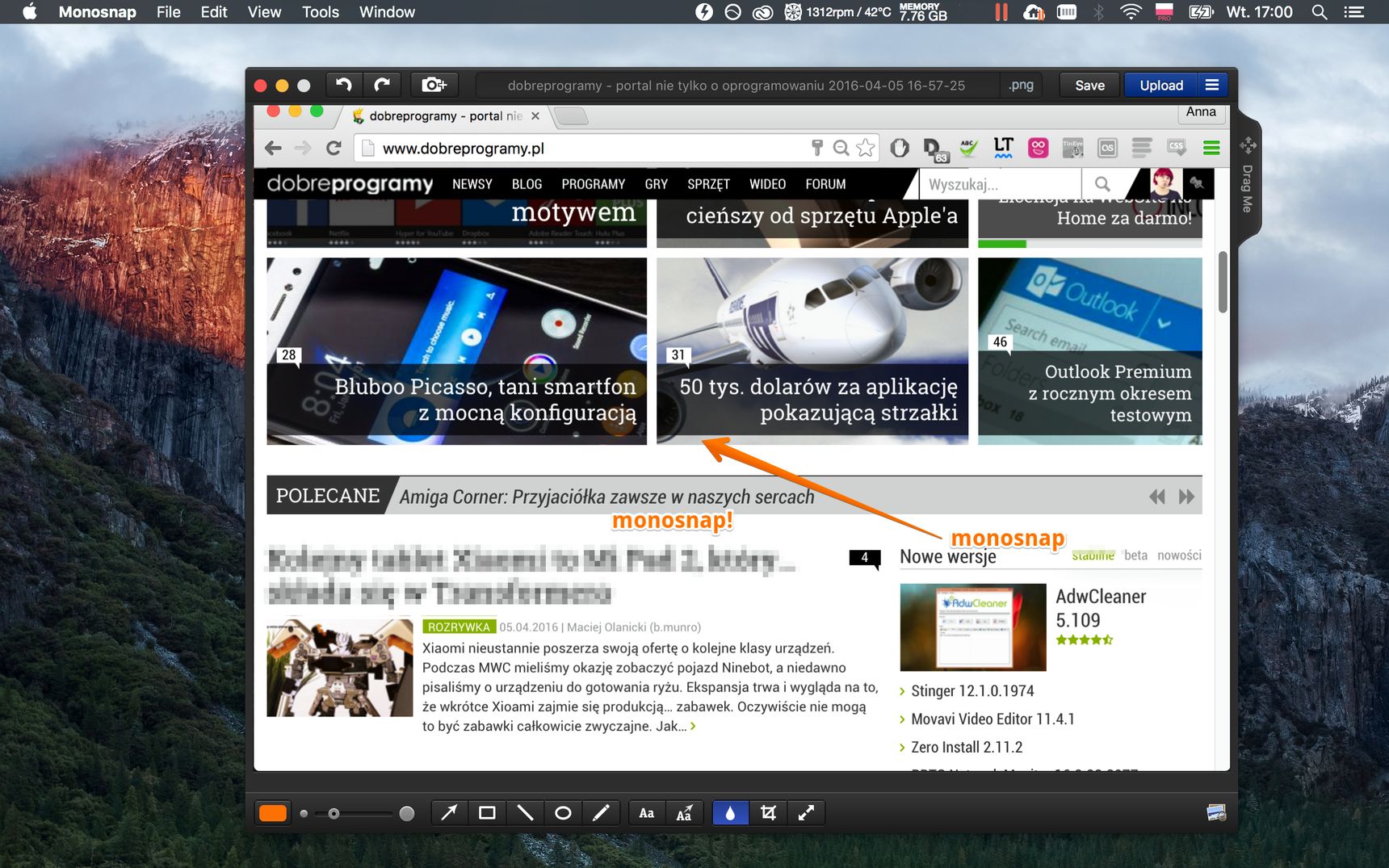Open the Apple menu
The image size is (1389, 868).
click(x=30, y=12)
